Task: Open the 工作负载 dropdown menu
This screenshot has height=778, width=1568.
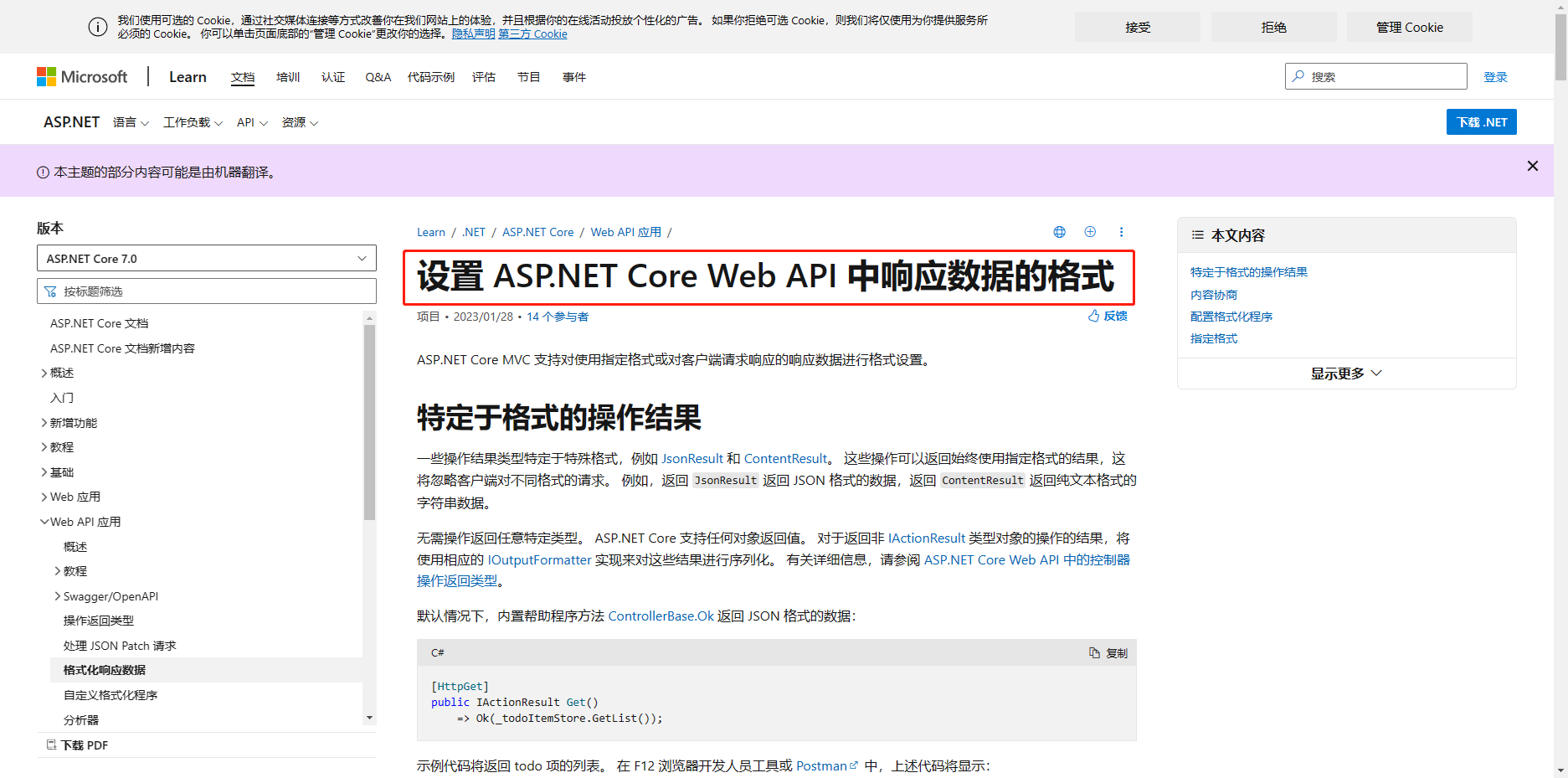Action: [x=193, y=122]
